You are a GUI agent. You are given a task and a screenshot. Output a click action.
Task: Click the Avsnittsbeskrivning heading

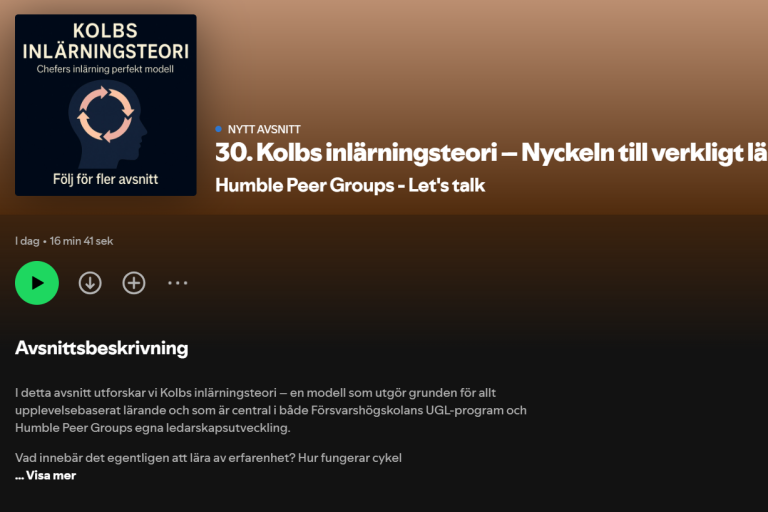[x=101, y=348]
